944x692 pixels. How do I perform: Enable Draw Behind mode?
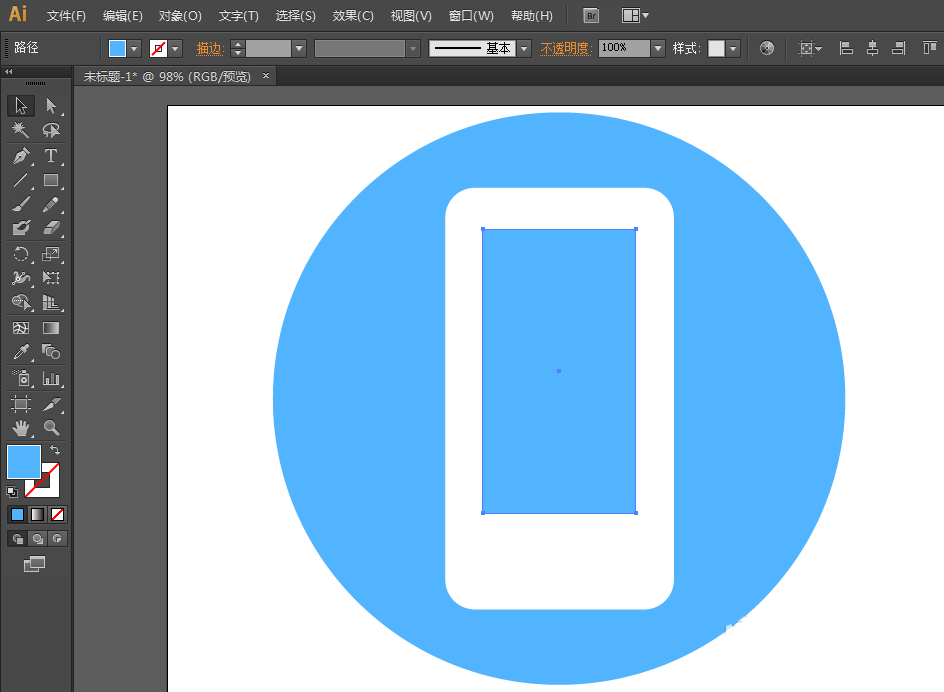click(37, 538)
